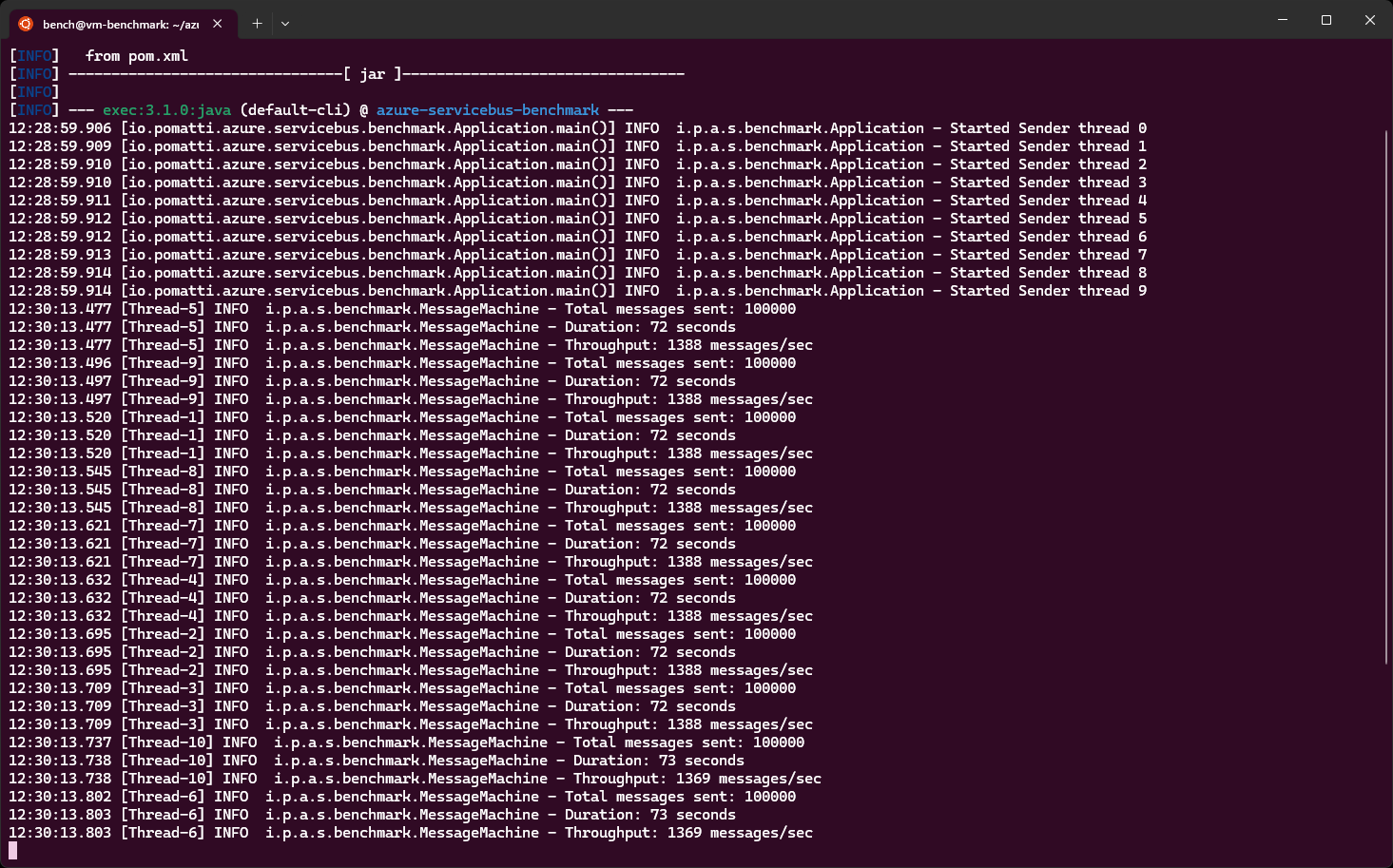Click line "Started Sender thread 9"
1393x868 pixels.
(x=577, y=291)
